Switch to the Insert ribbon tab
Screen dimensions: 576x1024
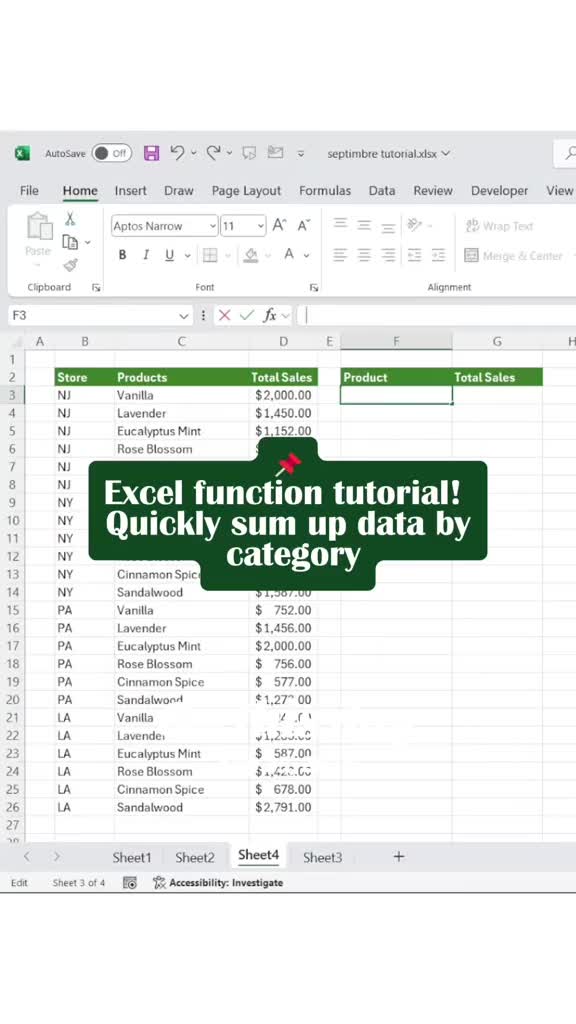(131, 191)
